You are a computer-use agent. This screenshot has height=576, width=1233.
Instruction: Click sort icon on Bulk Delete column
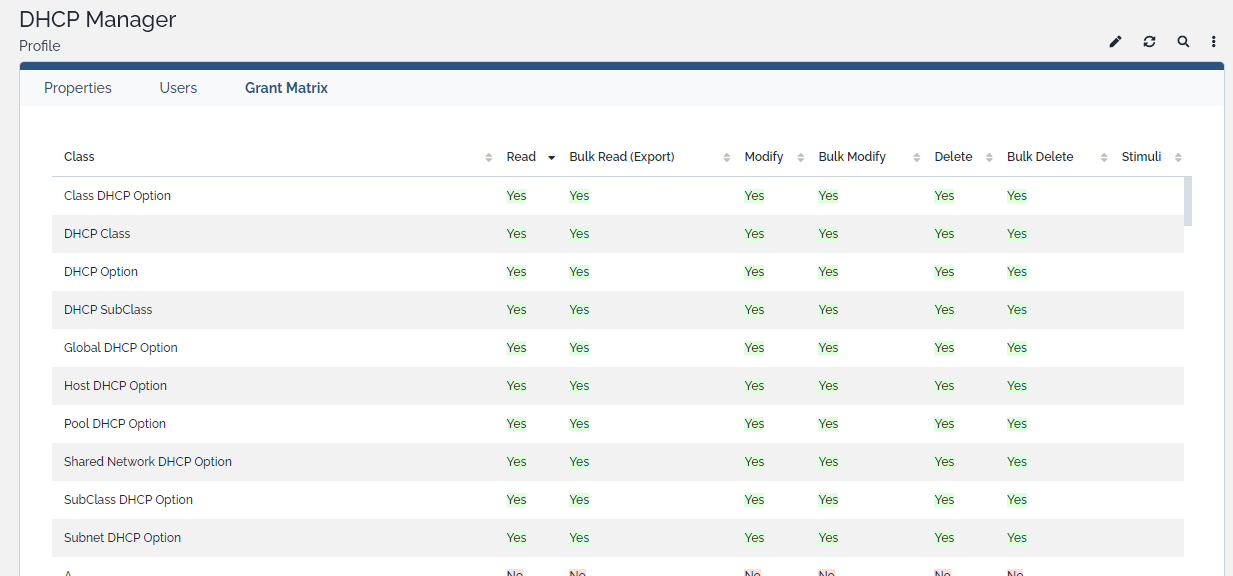pos(1104,158)
